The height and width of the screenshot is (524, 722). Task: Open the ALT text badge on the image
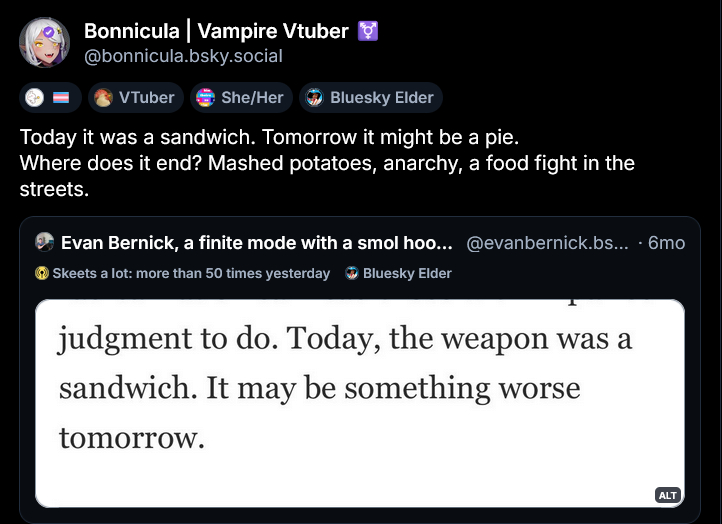[667, 495]
